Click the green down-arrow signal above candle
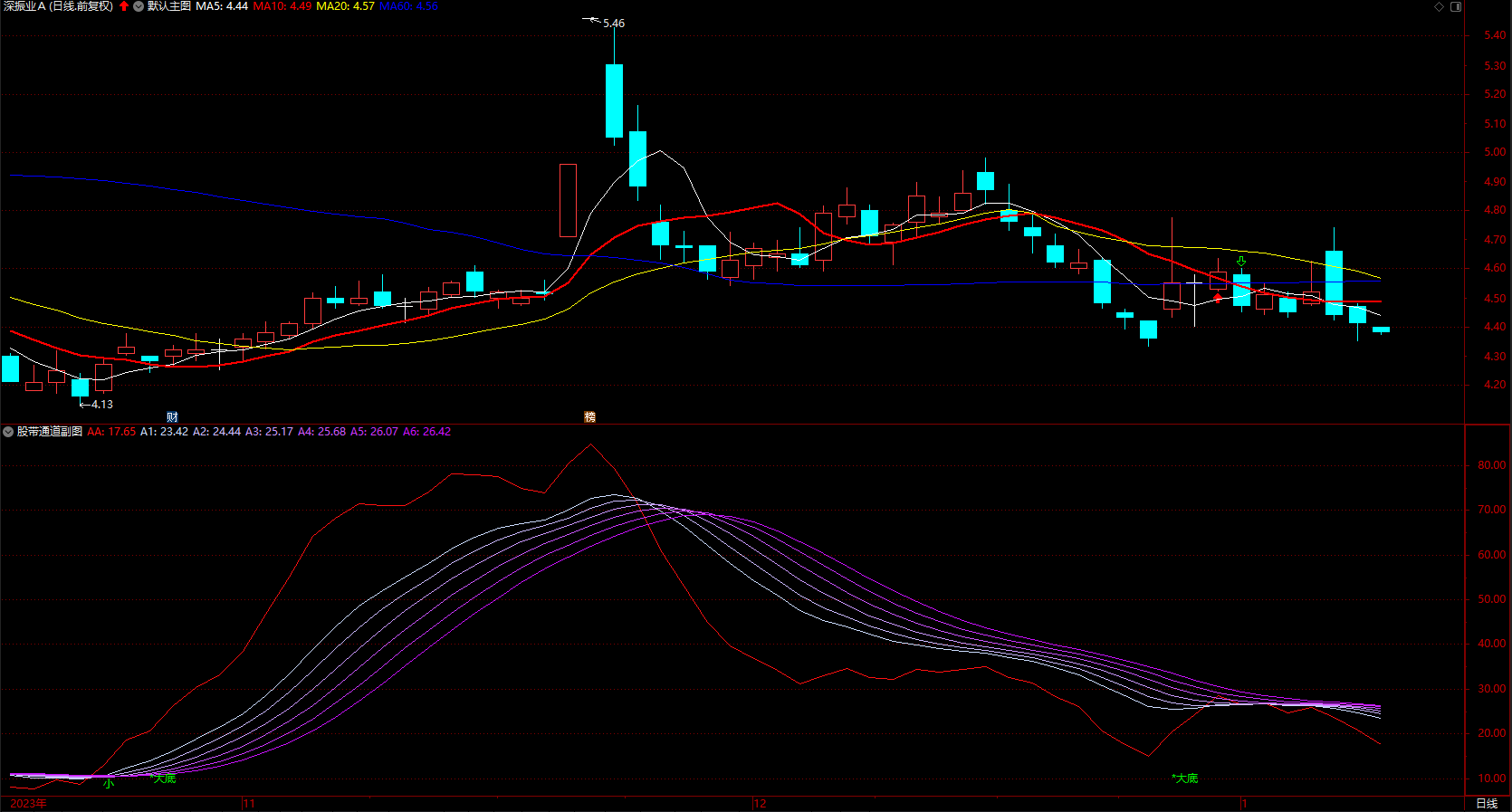This screenshot has width=1512, height=812. 1241,262
